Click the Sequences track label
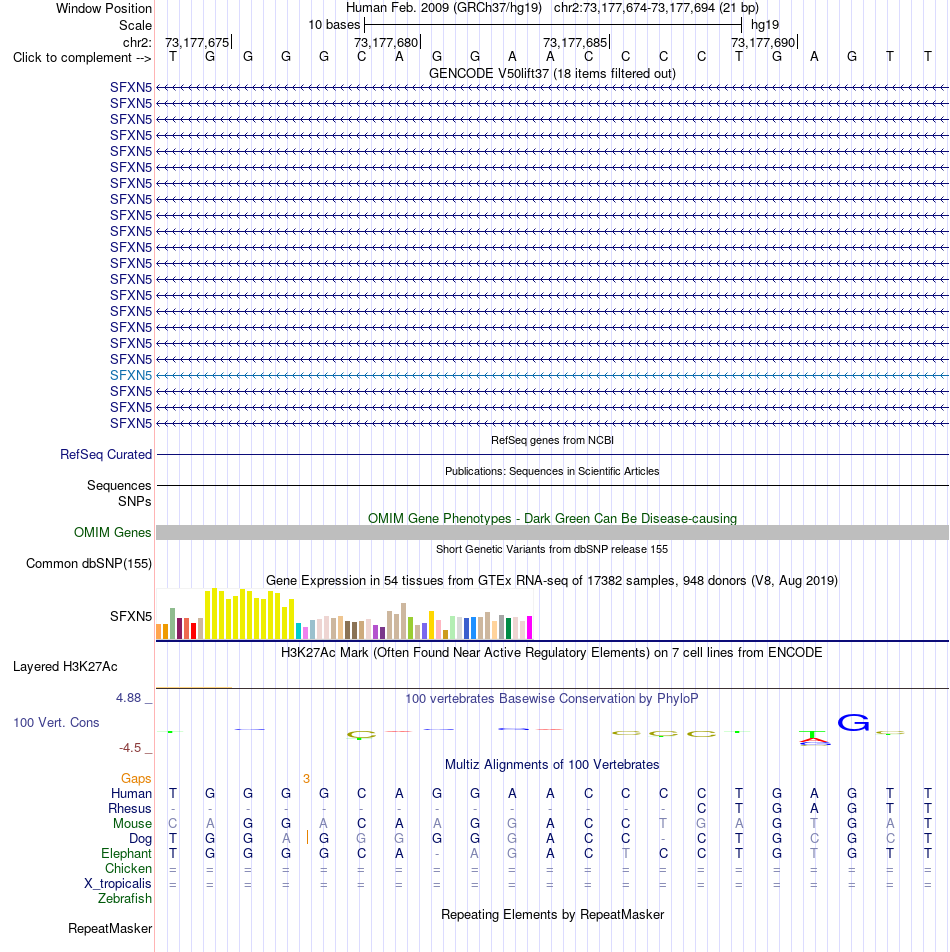The height and width of the screenshot is (952, 950). click(x=119, y=485)
